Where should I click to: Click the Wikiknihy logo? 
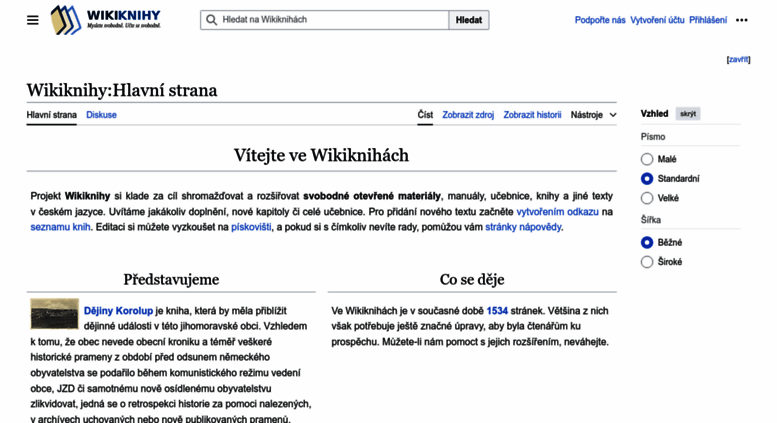(x=106, y=20)
